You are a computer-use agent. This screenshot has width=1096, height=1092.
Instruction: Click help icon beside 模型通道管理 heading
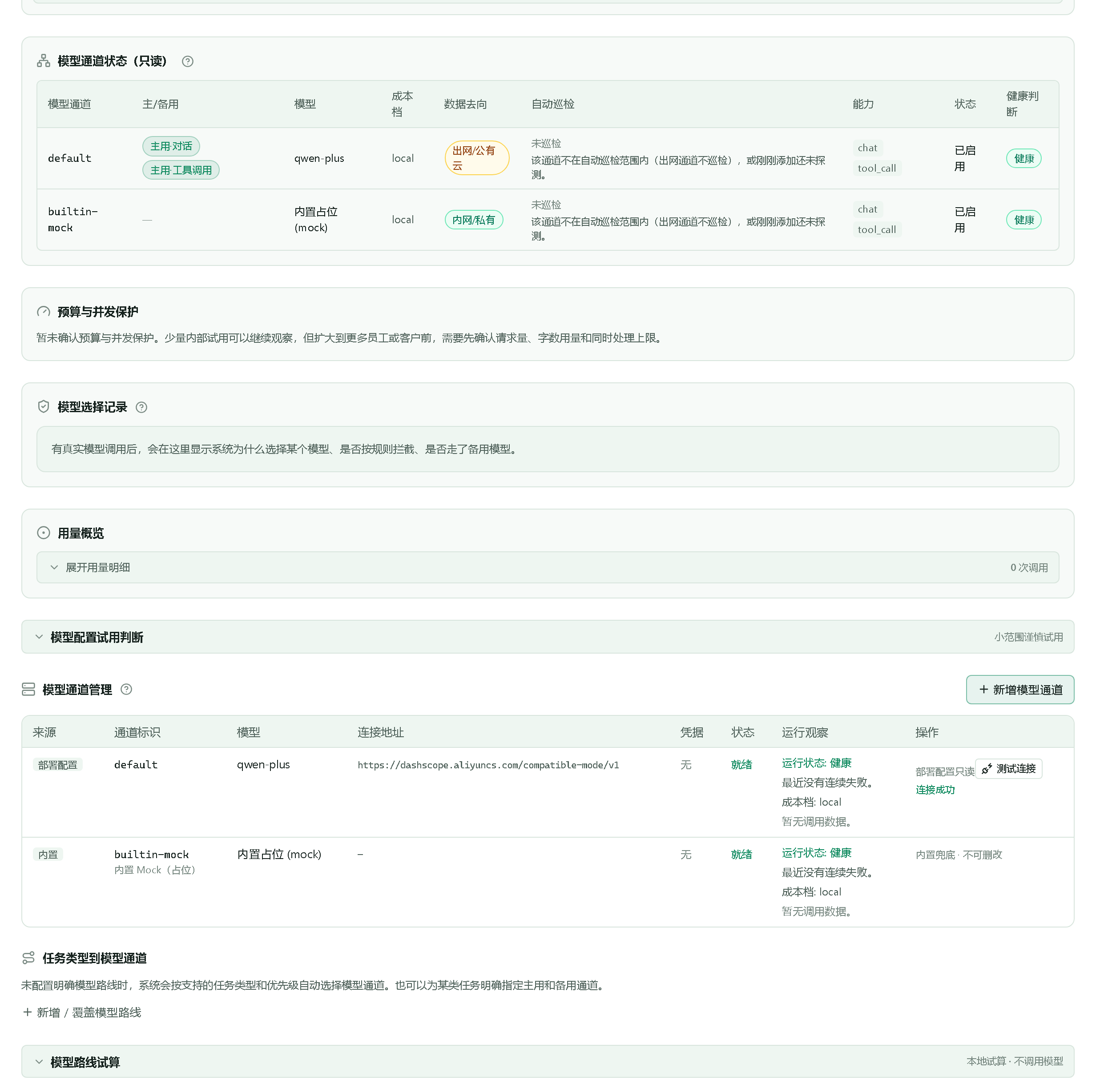pos(126,689)
